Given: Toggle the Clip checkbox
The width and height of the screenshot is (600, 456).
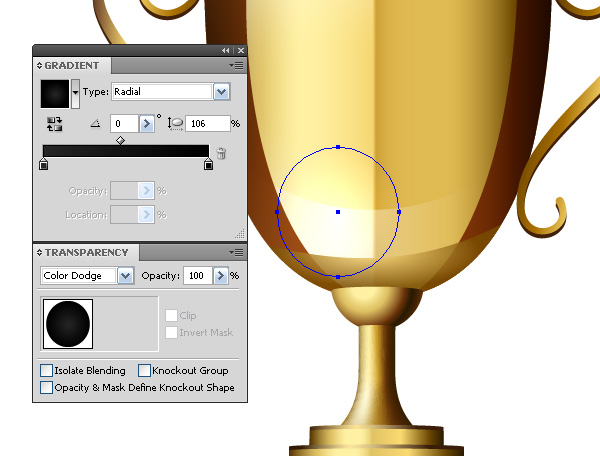Looking at the screenshot, I should [171, 316].
